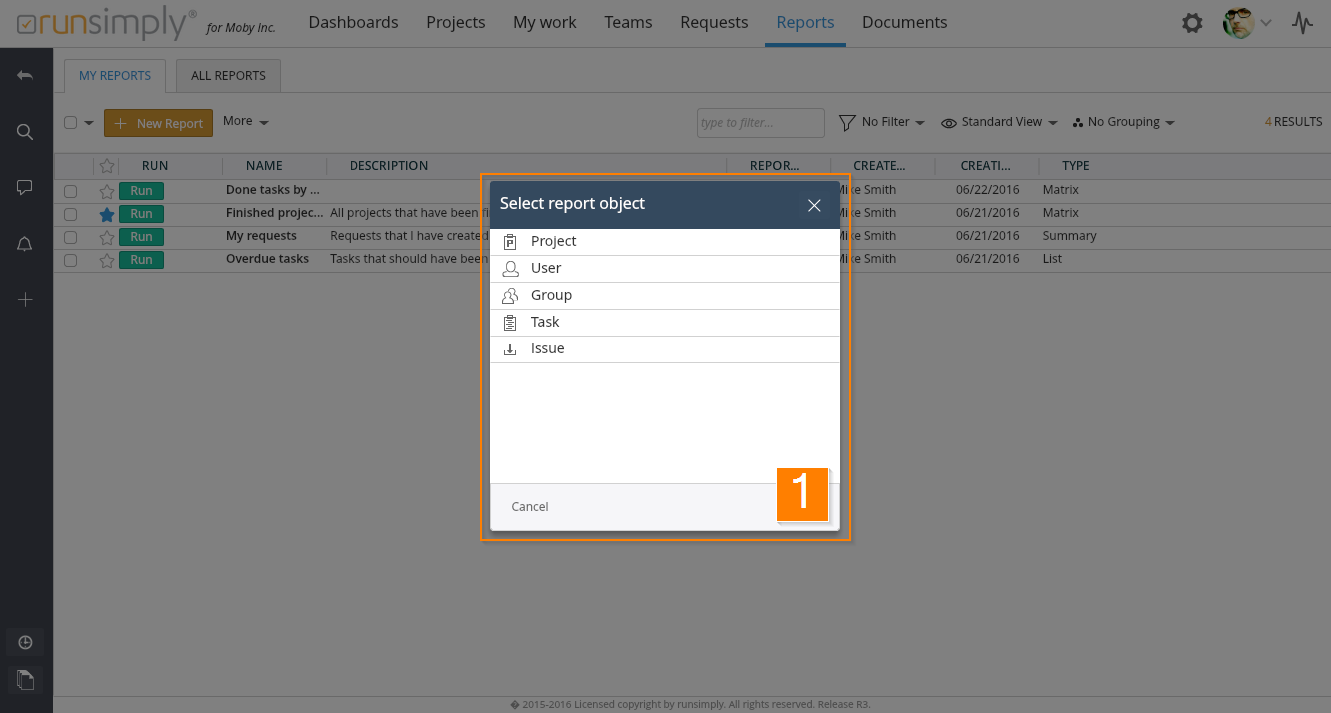Viewport: 1331px width, 713px height.
Task: Star the Done tasks report
Action: (107, 191)
